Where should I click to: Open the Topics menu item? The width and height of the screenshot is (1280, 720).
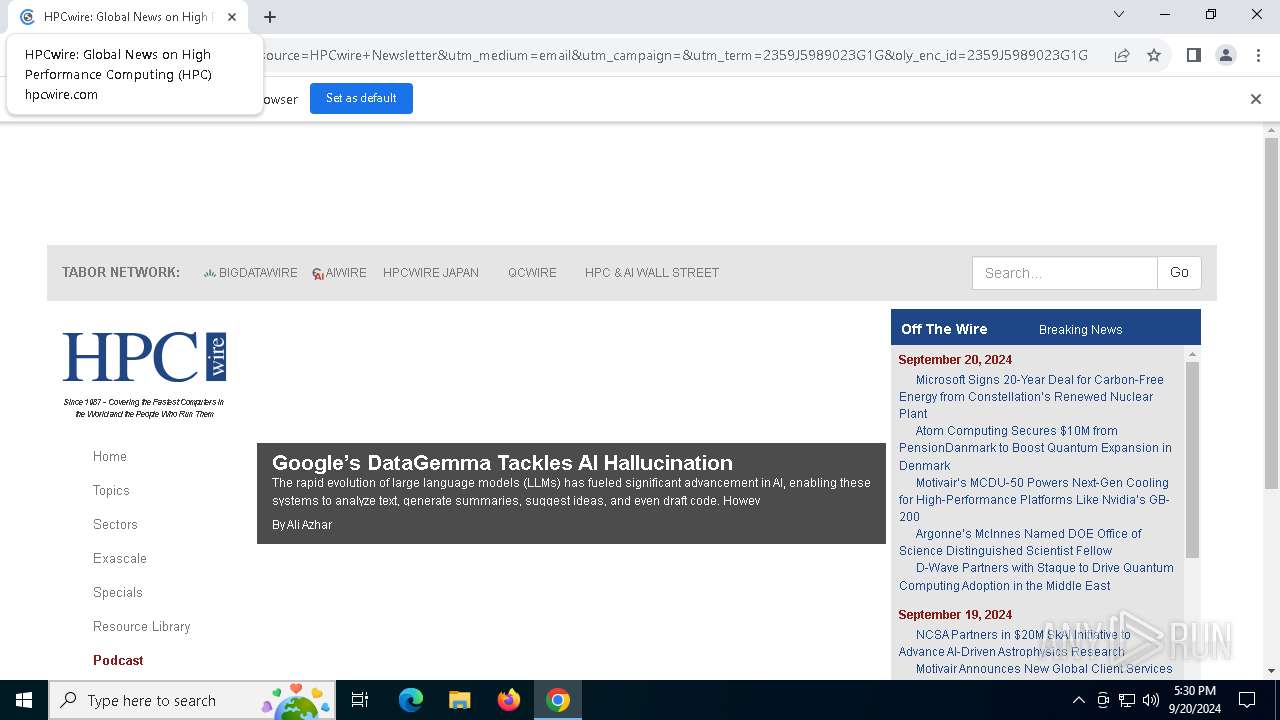111,490
